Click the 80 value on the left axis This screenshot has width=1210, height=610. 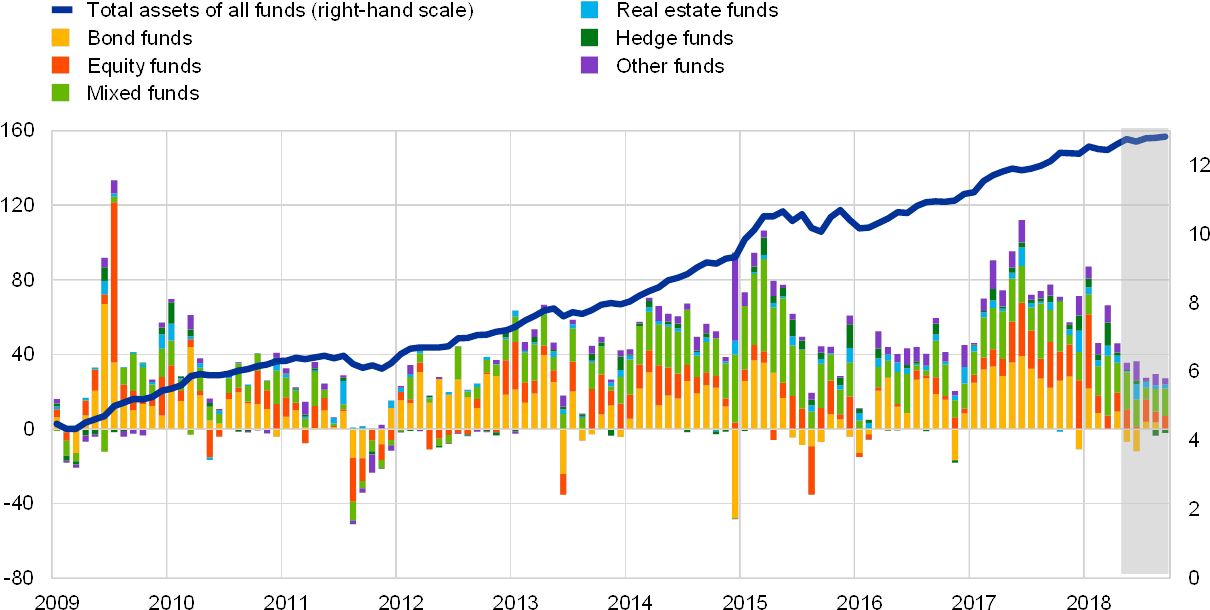point(24,280)
